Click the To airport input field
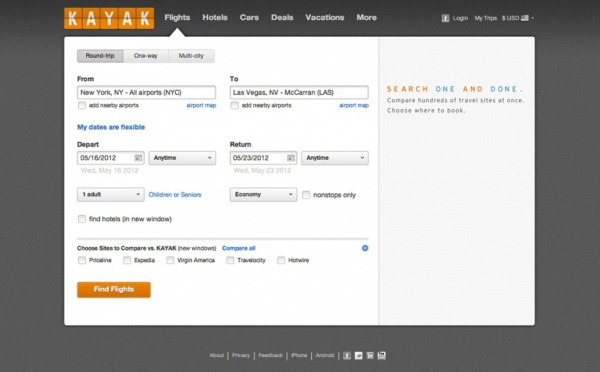The height and width of the screenshot is (372, 600). point(299,93)
